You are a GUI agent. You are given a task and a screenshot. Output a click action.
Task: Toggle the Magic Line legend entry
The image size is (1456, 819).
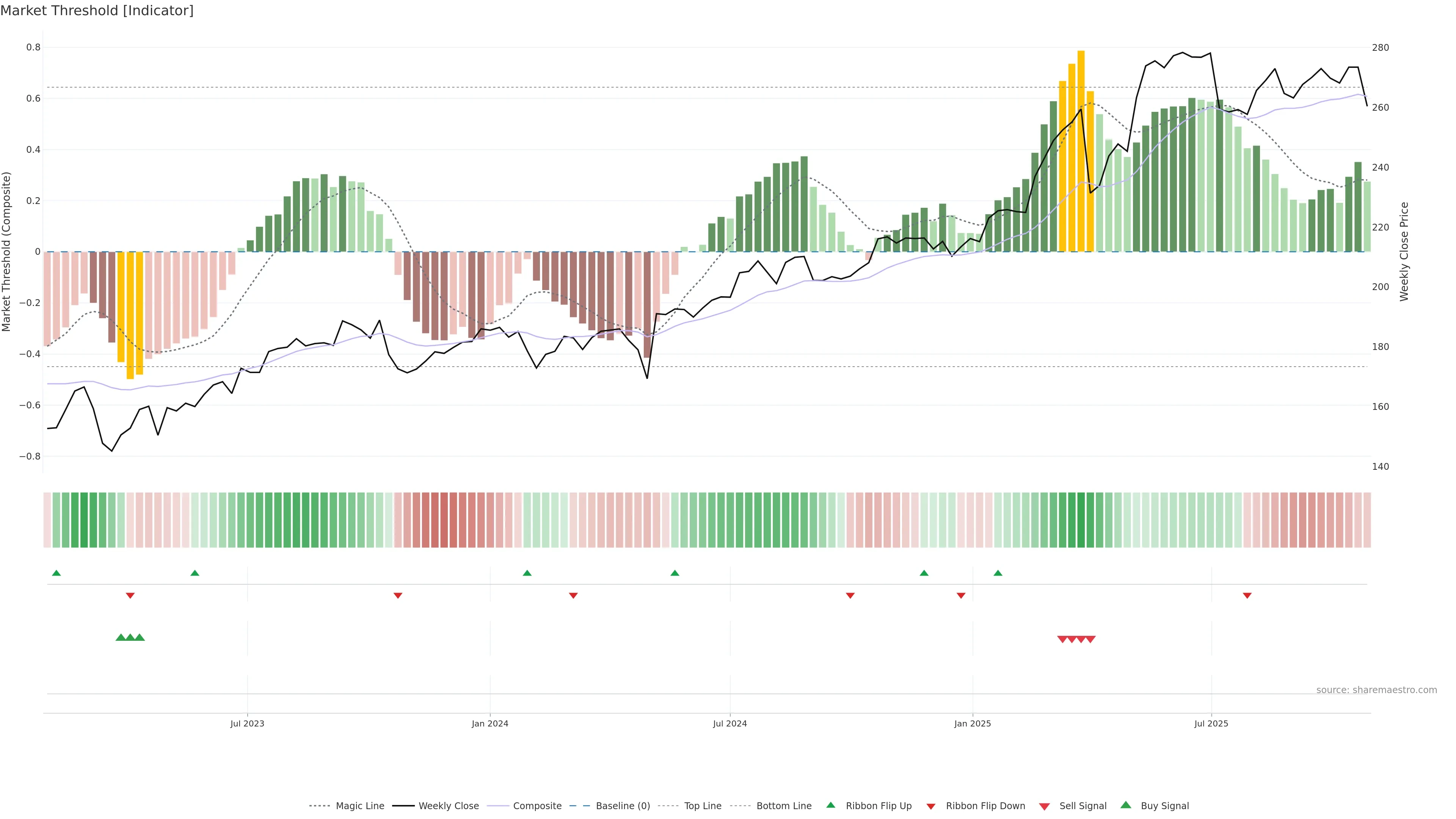359,806
